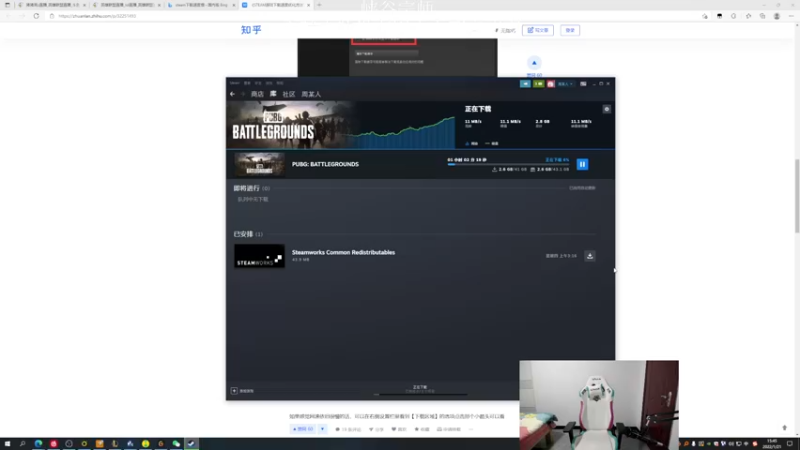Switch to the first browser tab
This screenshot has height=450, width=800.
click(x=51, y=5)
